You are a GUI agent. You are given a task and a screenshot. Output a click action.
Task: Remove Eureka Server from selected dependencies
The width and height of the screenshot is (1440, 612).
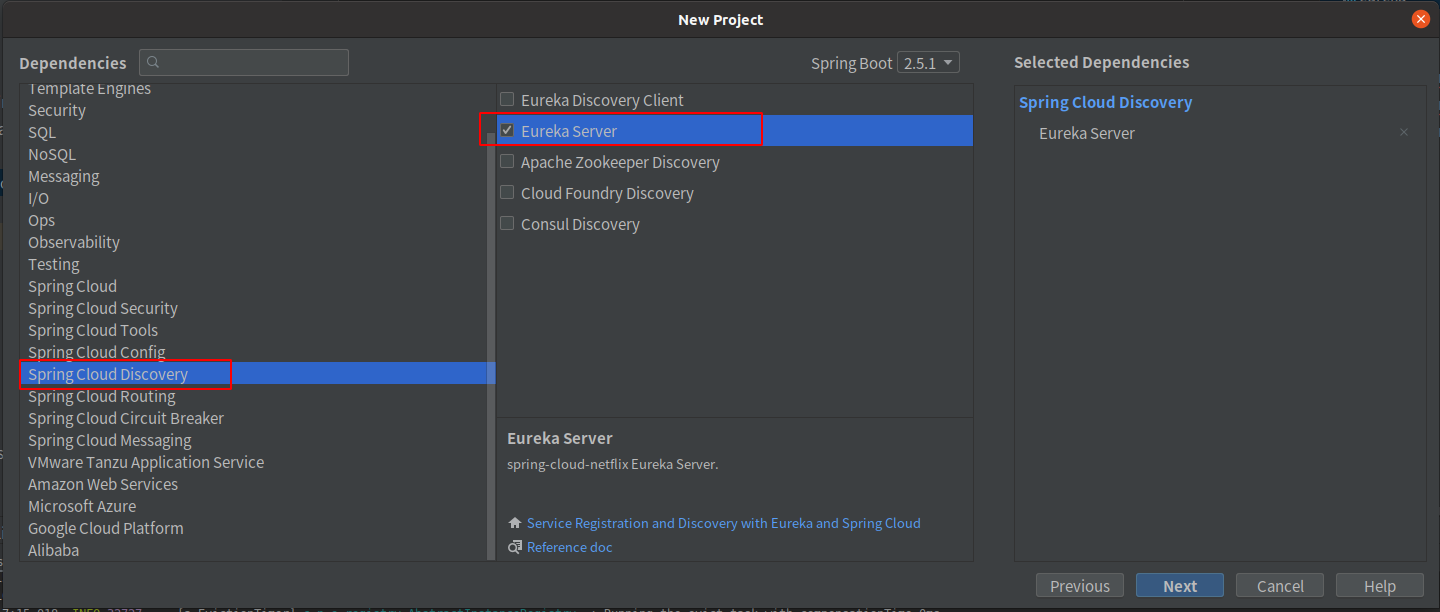pyautogui.click(x=1404, y=133)
